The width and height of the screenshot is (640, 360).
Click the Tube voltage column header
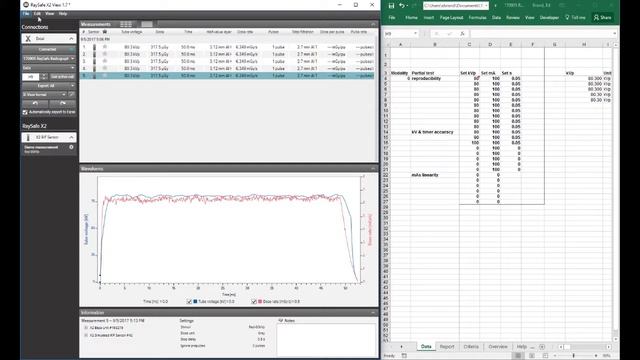(132, 32)
